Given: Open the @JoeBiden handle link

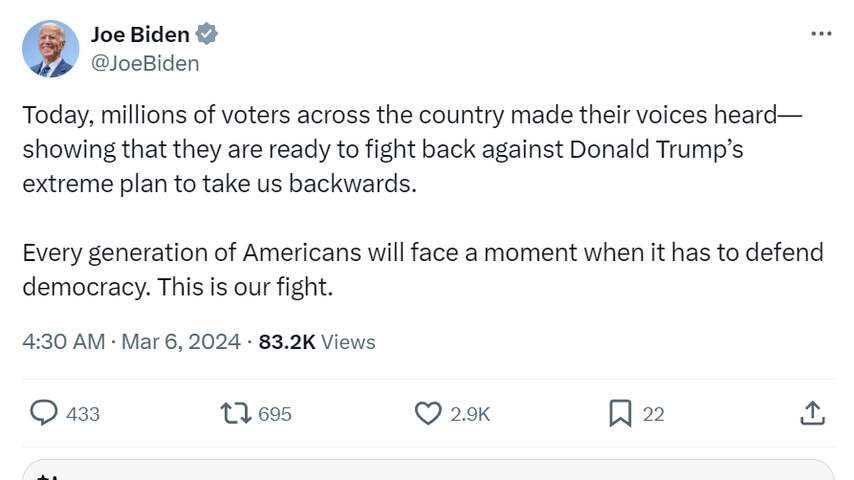Looking at the screenshot, I should [x=145, y=63].
